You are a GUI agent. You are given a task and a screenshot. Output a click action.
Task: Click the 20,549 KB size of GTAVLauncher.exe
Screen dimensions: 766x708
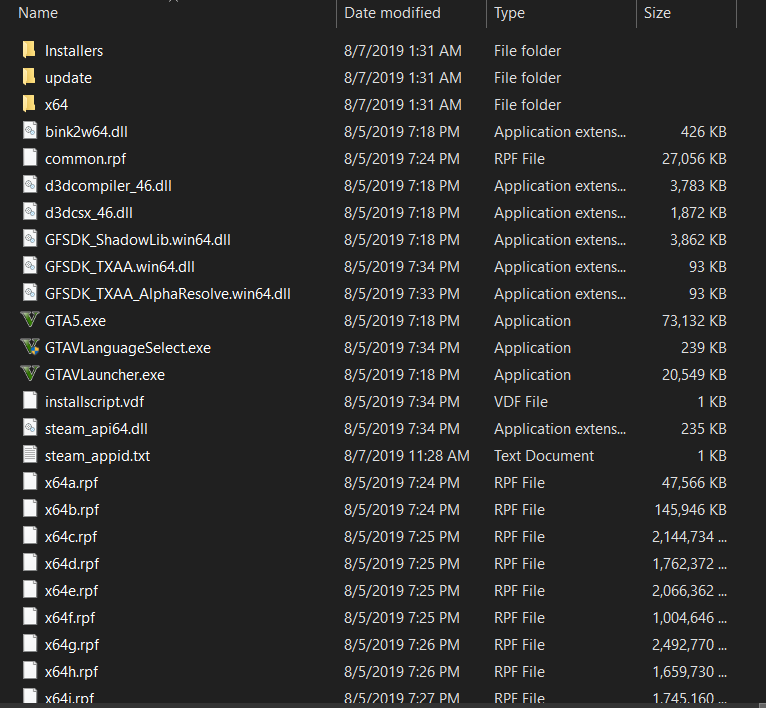click(x=694, y=375)
